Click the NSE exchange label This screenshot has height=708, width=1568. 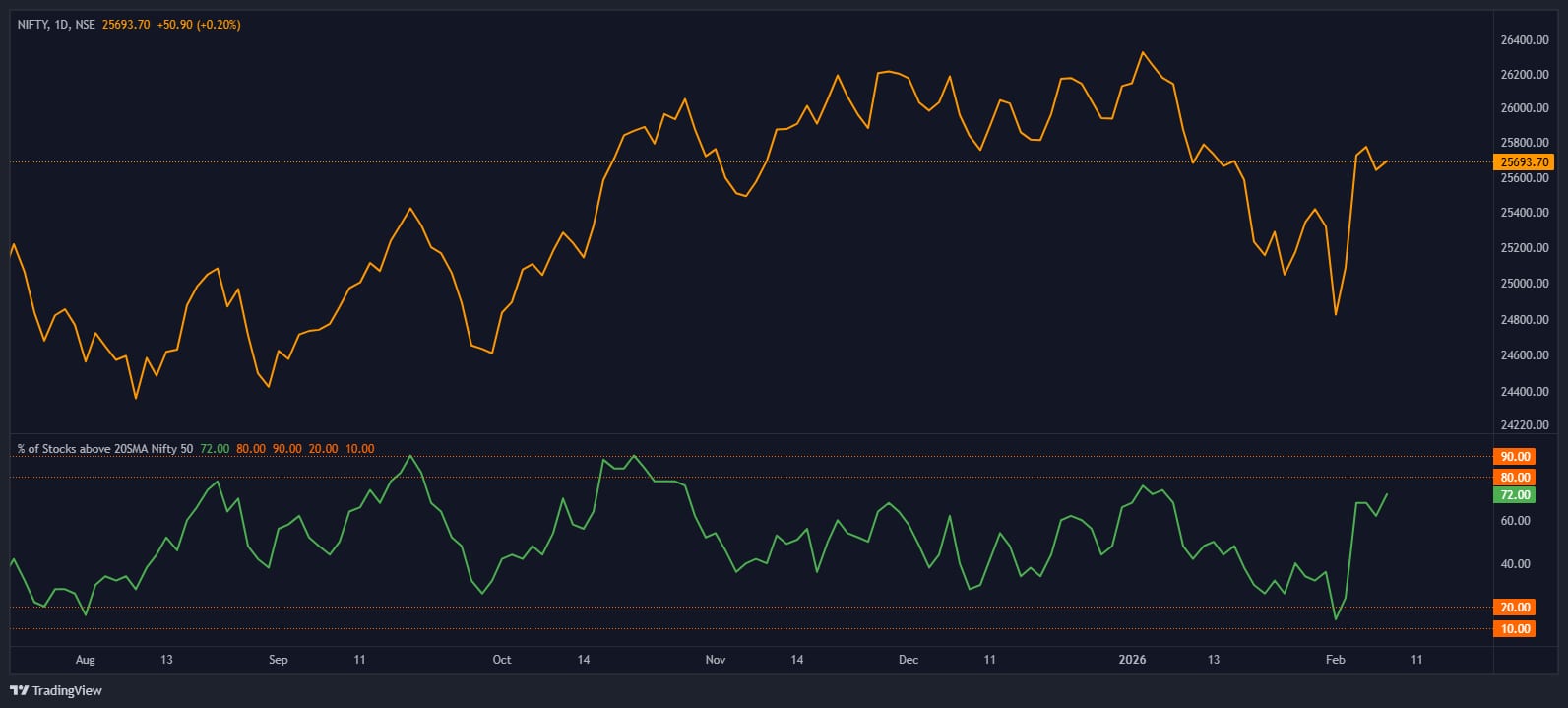coord(86,25)
